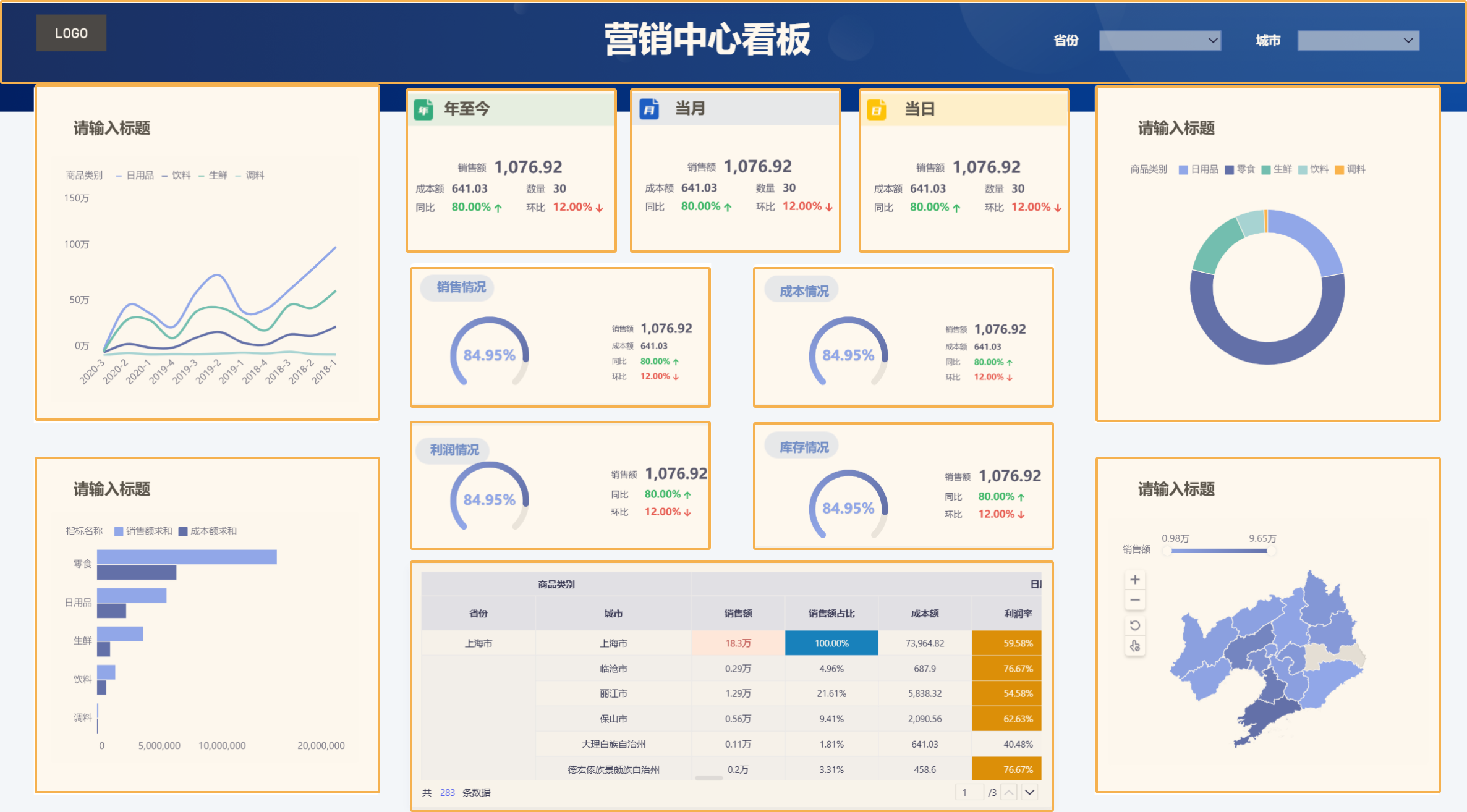Zoom in on the map
Viewport: 1467px width, 812px height.
pyautogui.click(x=1134, y=580)
